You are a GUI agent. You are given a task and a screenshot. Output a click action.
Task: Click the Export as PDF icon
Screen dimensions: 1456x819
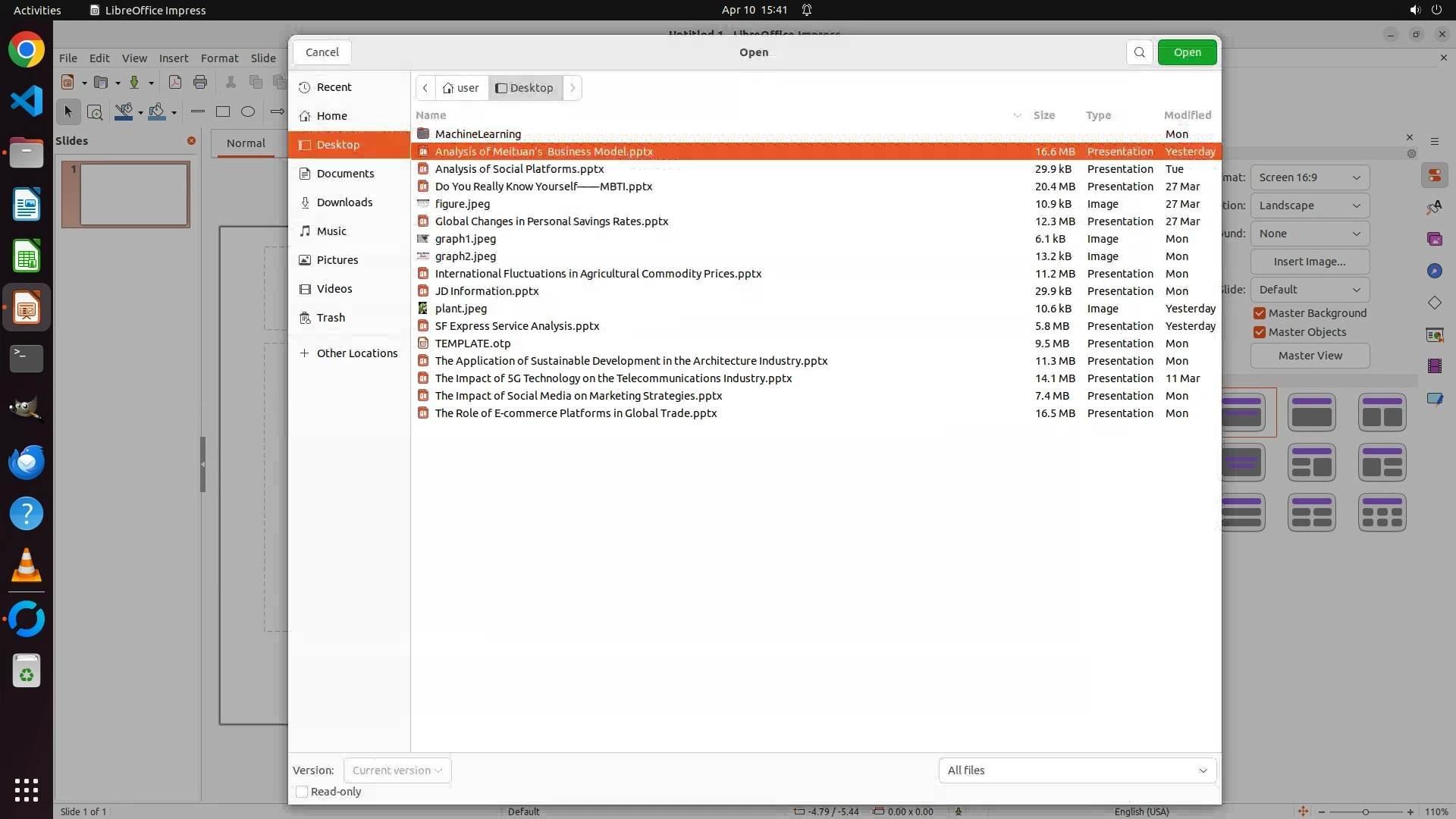tap(175, 82)
